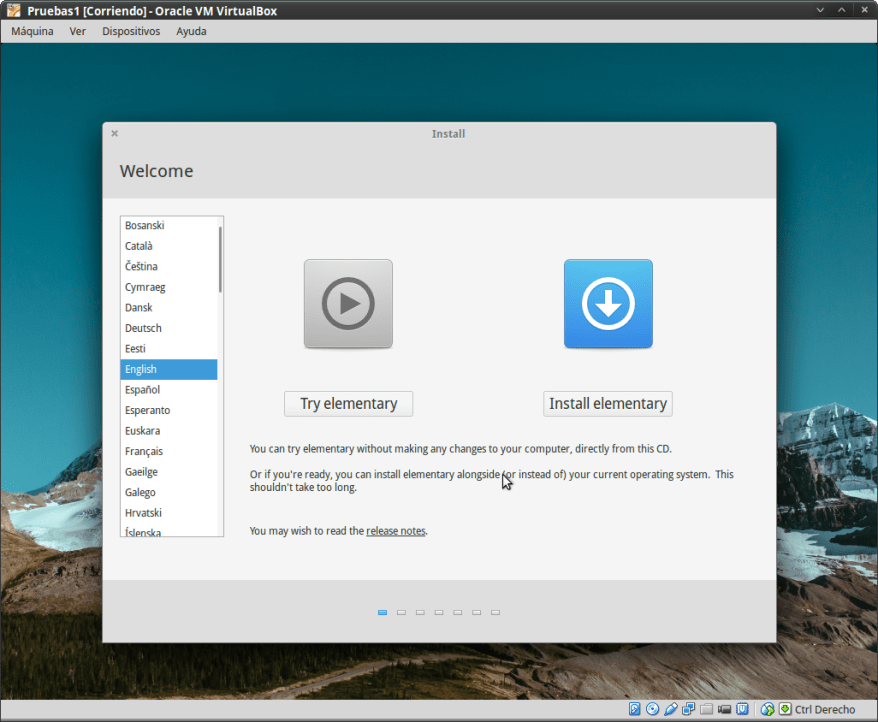This screenshot has height=722, width=878.
Task: Open the release notes link
Action: (395, 531)
